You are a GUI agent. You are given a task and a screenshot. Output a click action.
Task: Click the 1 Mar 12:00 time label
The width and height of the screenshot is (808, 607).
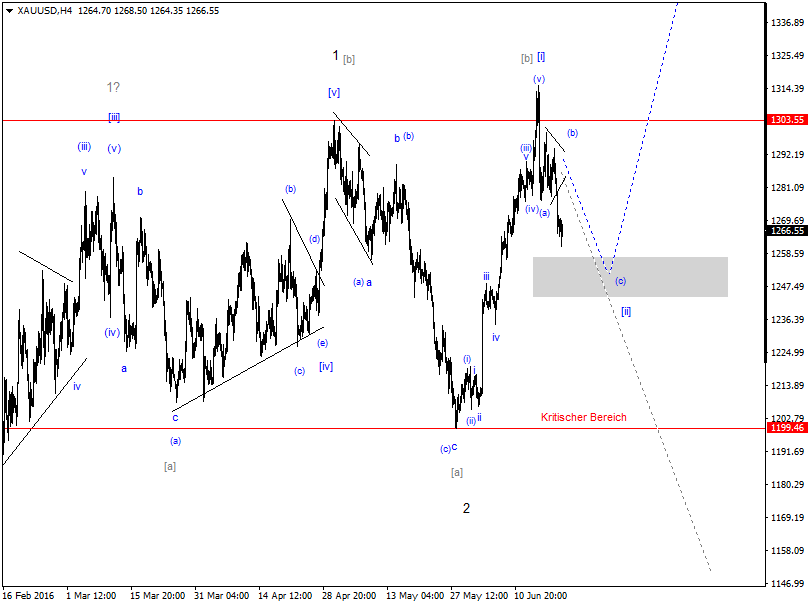coord(91,596)
